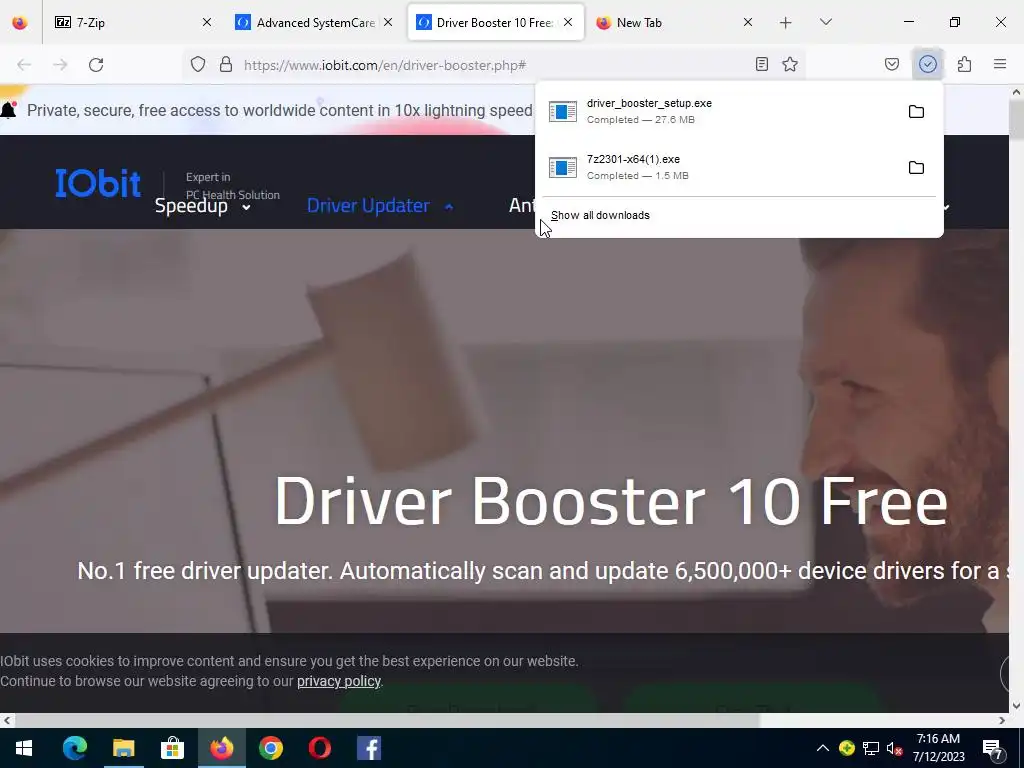Image resolution: width=1024 pixels, height=768 pixels.
Task: Toggle reader view icon
Action: 761,64
